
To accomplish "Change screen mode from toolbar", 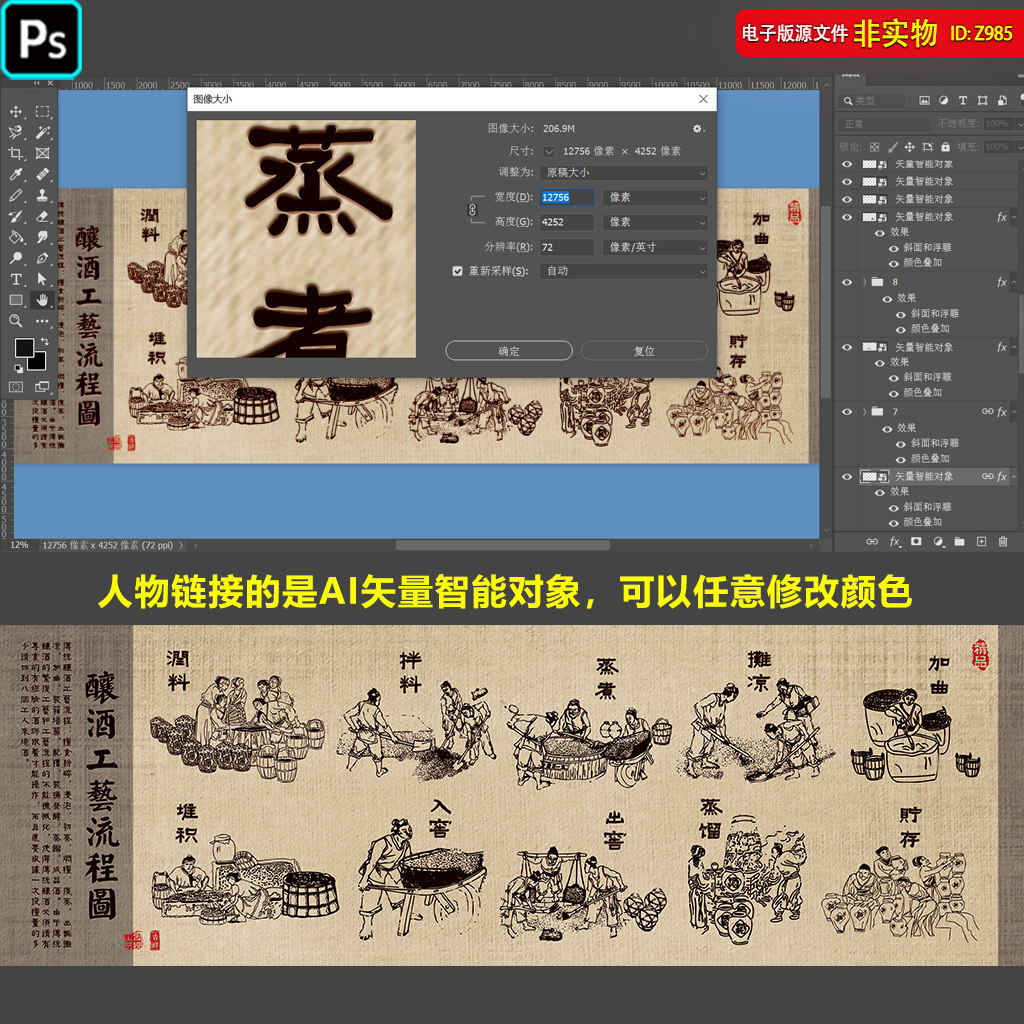I will (x=42, y=387).
